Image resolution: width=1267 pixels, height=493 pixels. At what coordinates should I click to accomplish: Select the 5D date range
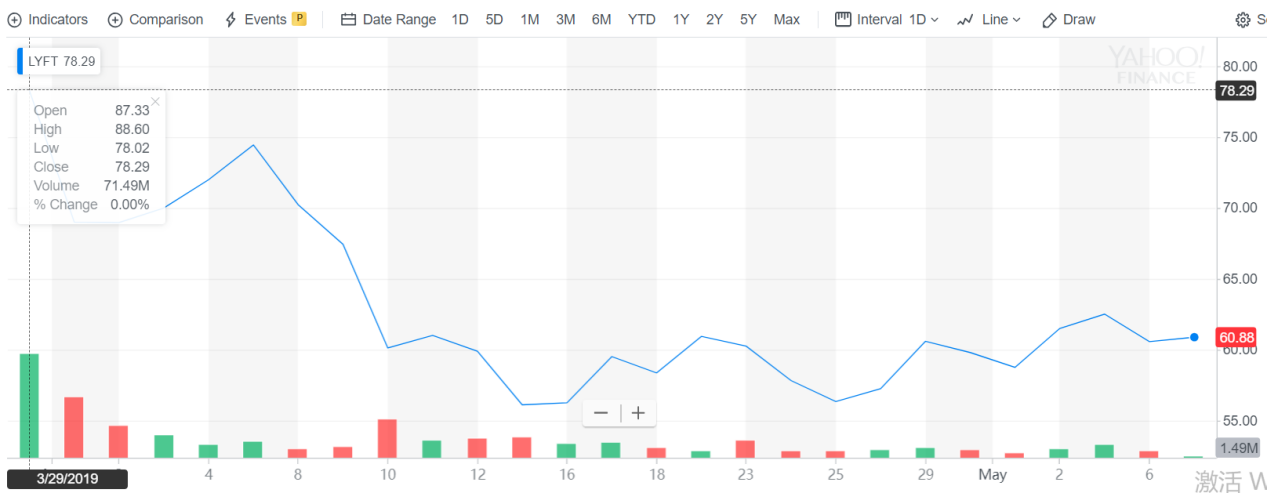point(494,20)
